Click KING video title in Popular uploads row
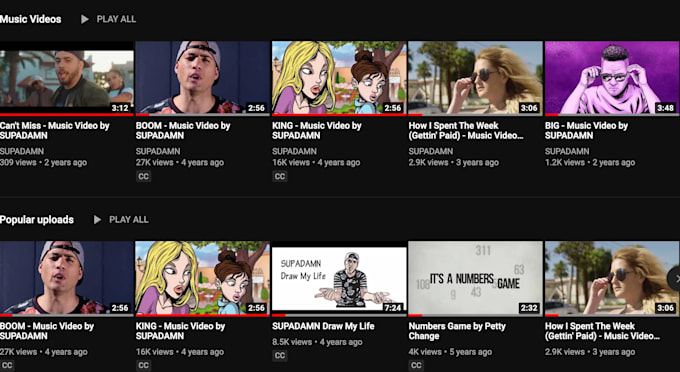The image size is (680, 372). coord(180,331)
